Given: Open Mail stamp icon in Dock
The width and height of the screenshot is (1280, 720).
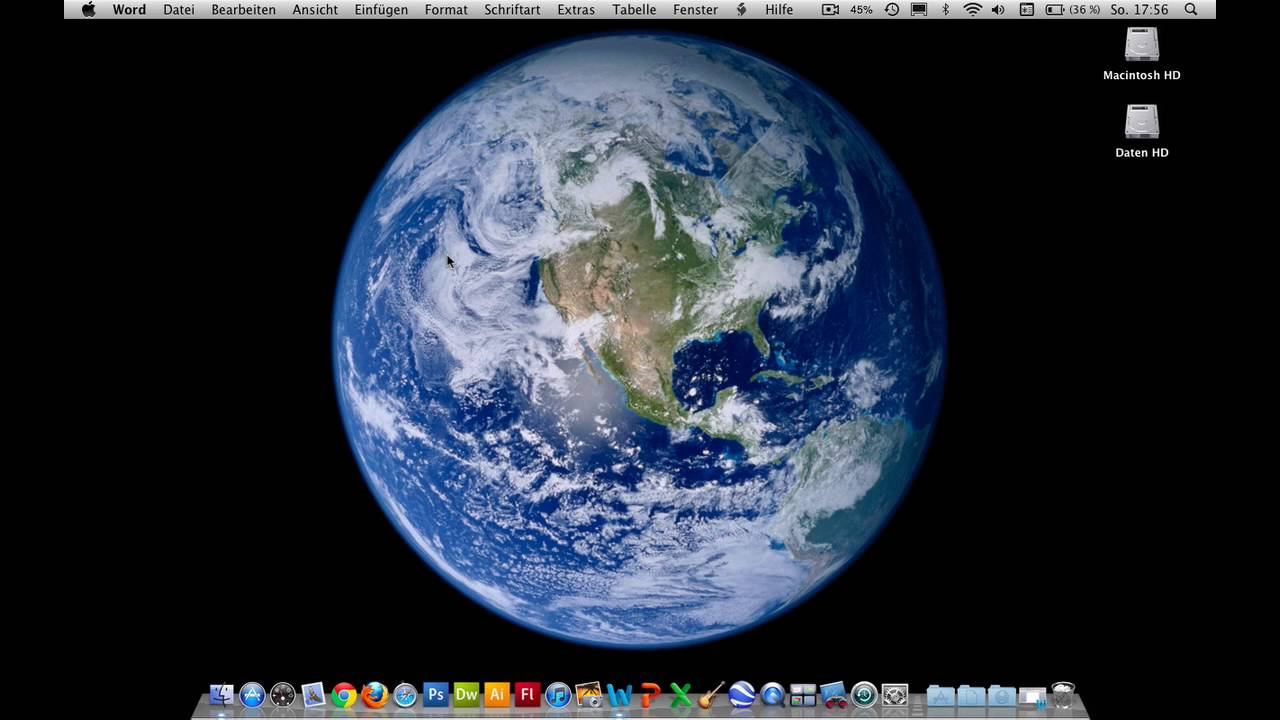Looking at the screenshot, I should click(x=313, y=695).
